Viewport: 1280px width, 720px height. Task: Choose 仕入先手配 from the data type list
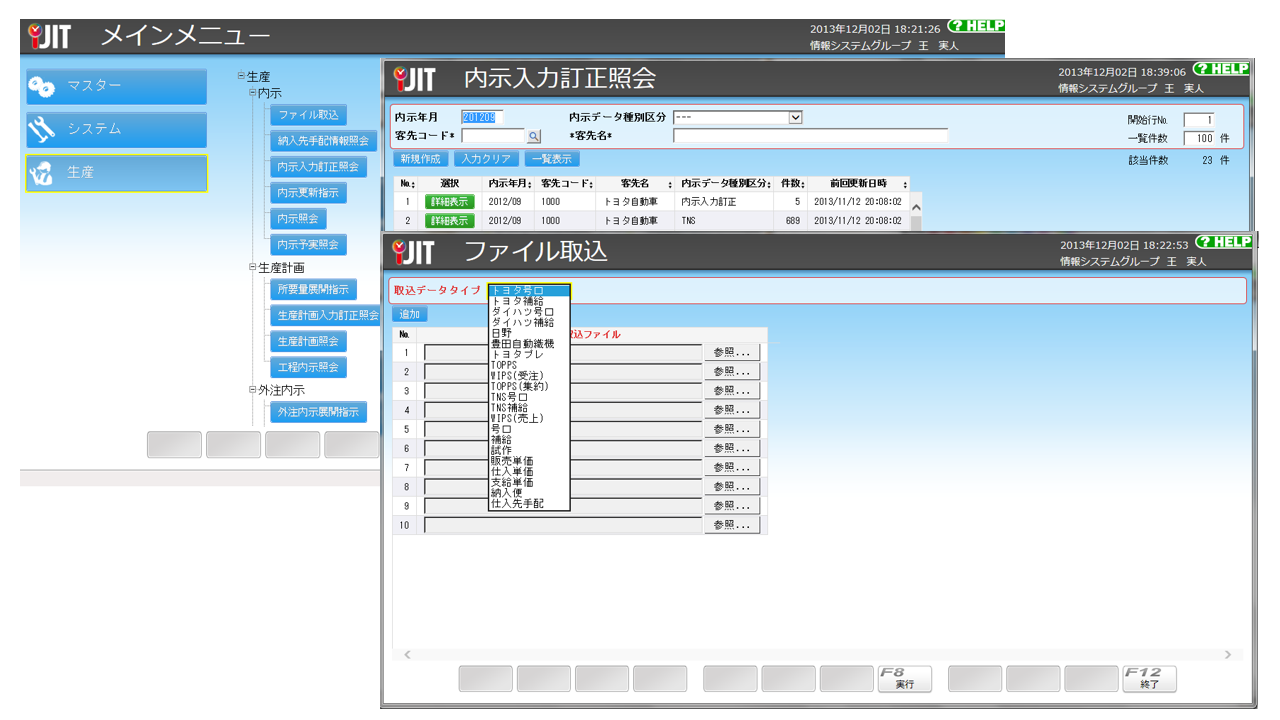point(529,504)
